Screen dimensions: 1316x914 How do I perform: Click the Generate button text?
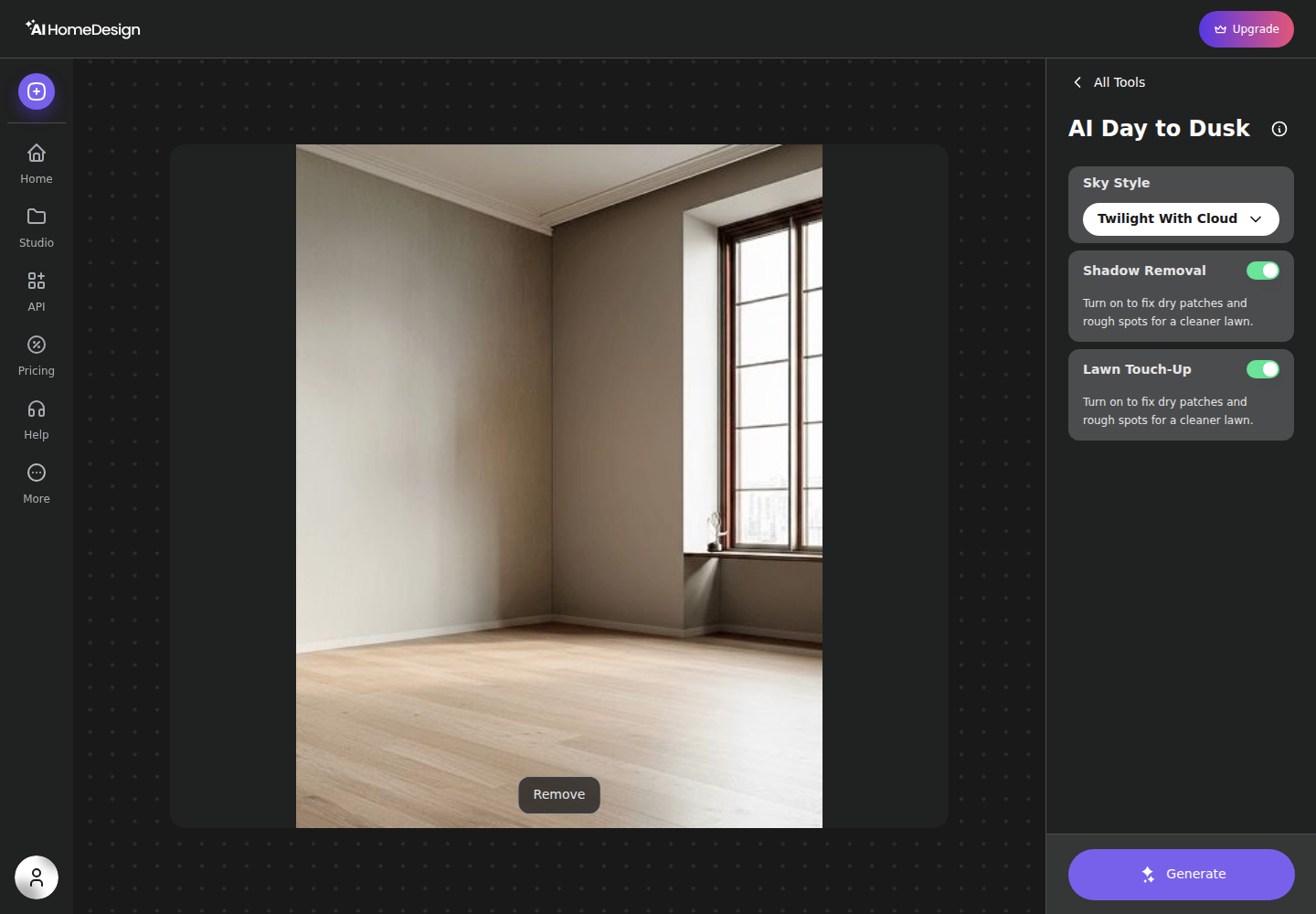point(1196,875)
